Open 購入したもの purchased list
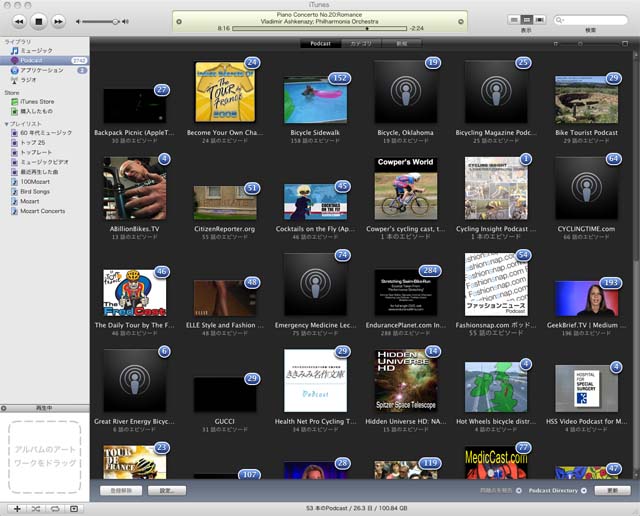The image size is (640, 516). (x=45, y=111)
